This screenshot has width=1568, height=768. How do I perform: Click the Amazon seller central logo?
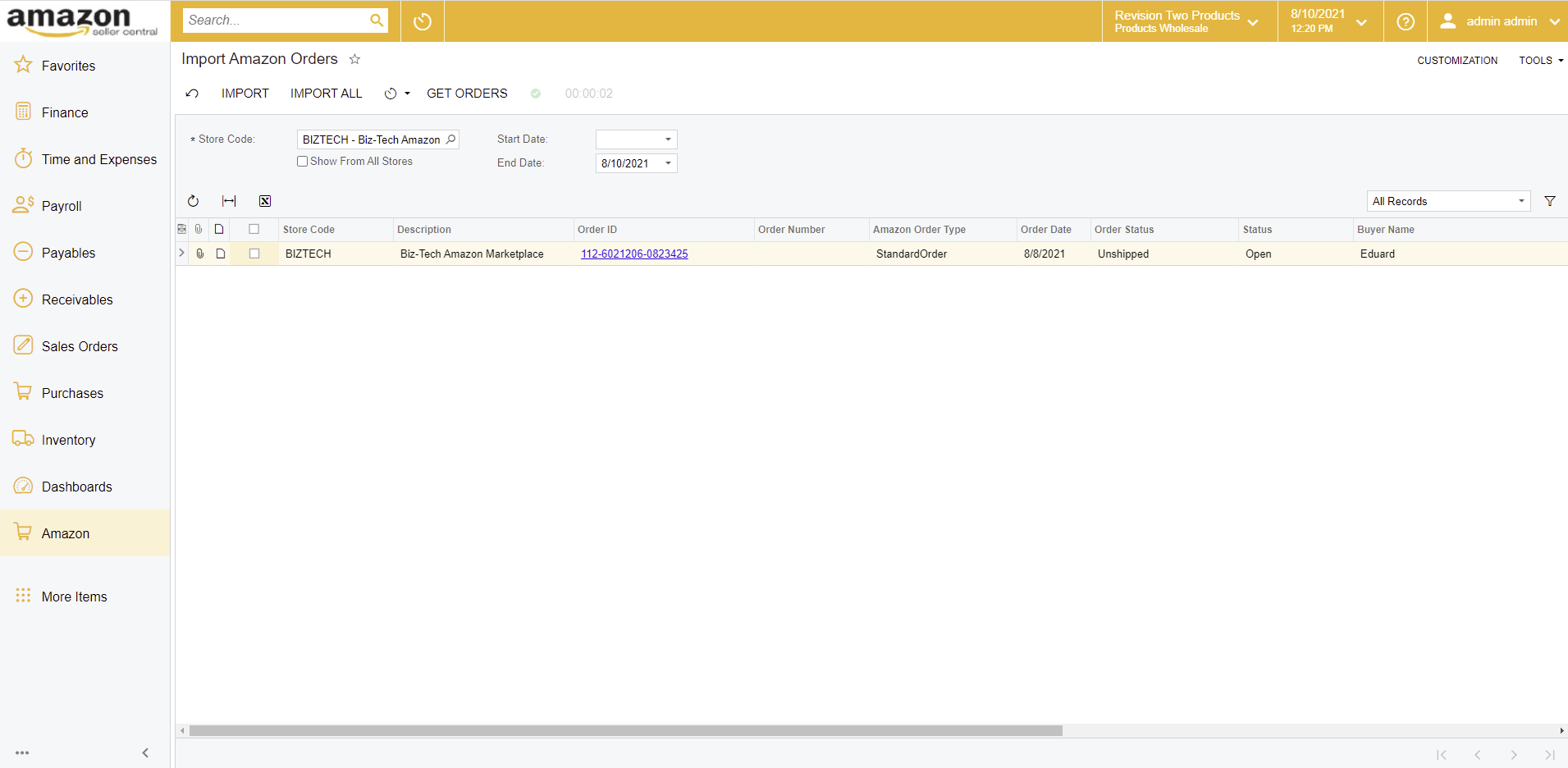point(82,21)
